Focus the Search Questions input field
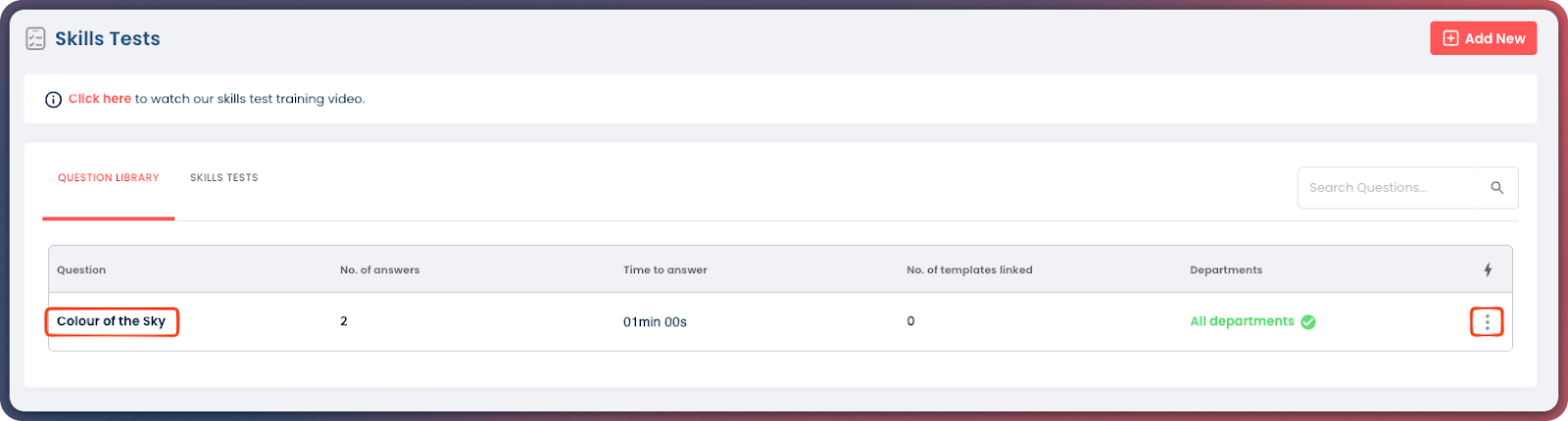Screen dimensions: 1568x421 pos(1387,188)
